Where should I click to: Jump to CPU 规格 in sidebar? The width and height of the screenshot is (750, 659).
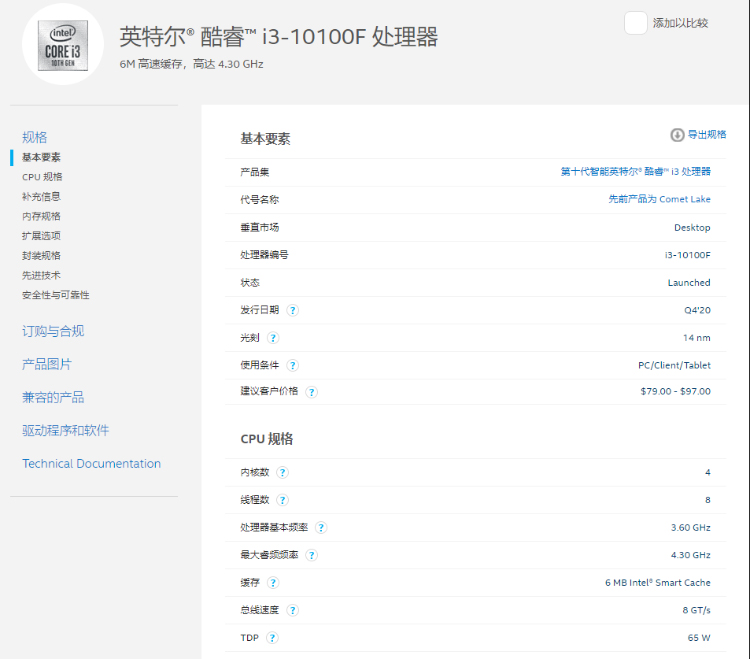42,177
